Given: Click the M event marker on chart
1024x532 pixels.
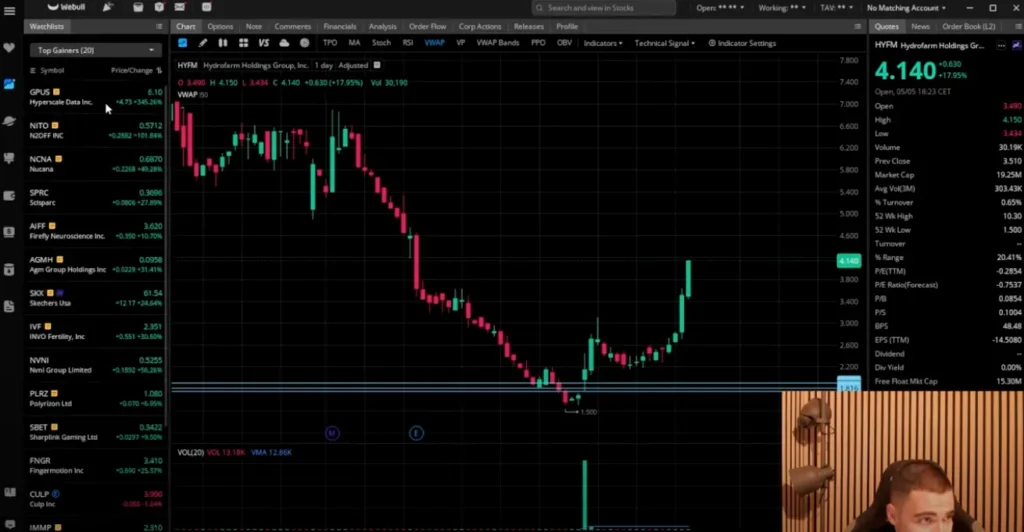Looking at the screenshot, I should [332, 433].
